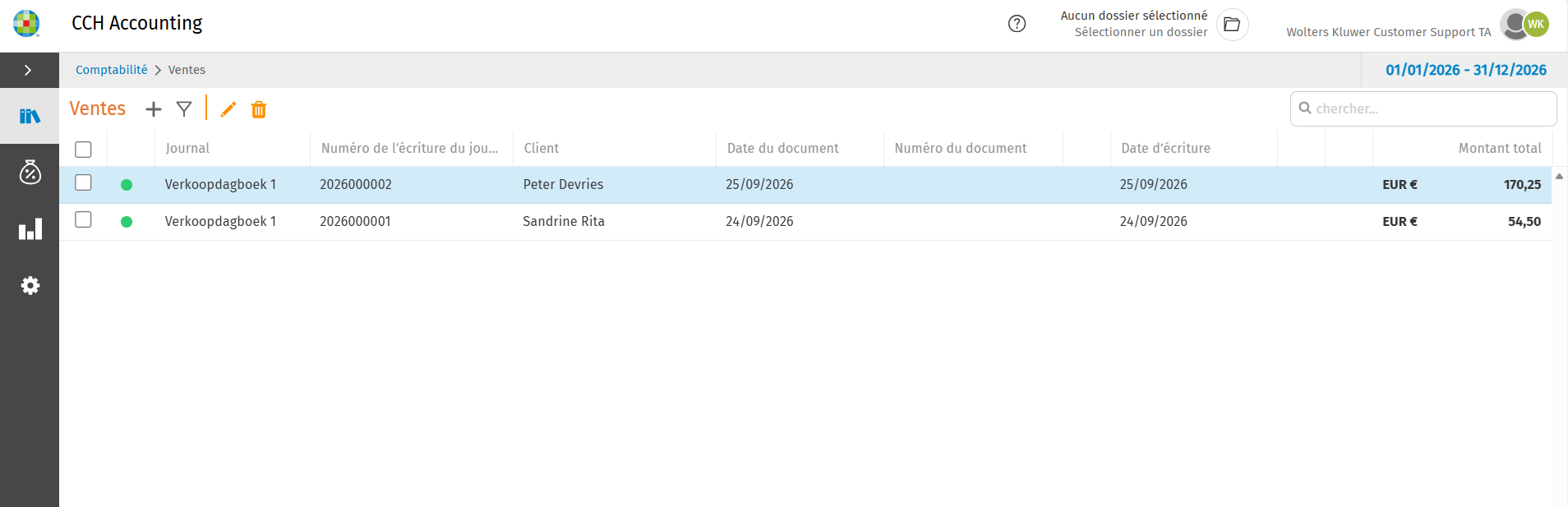Click the scrollbar up arrow of the table
The height and width of the screenshot is (507, 1568).
point(1559,177)
